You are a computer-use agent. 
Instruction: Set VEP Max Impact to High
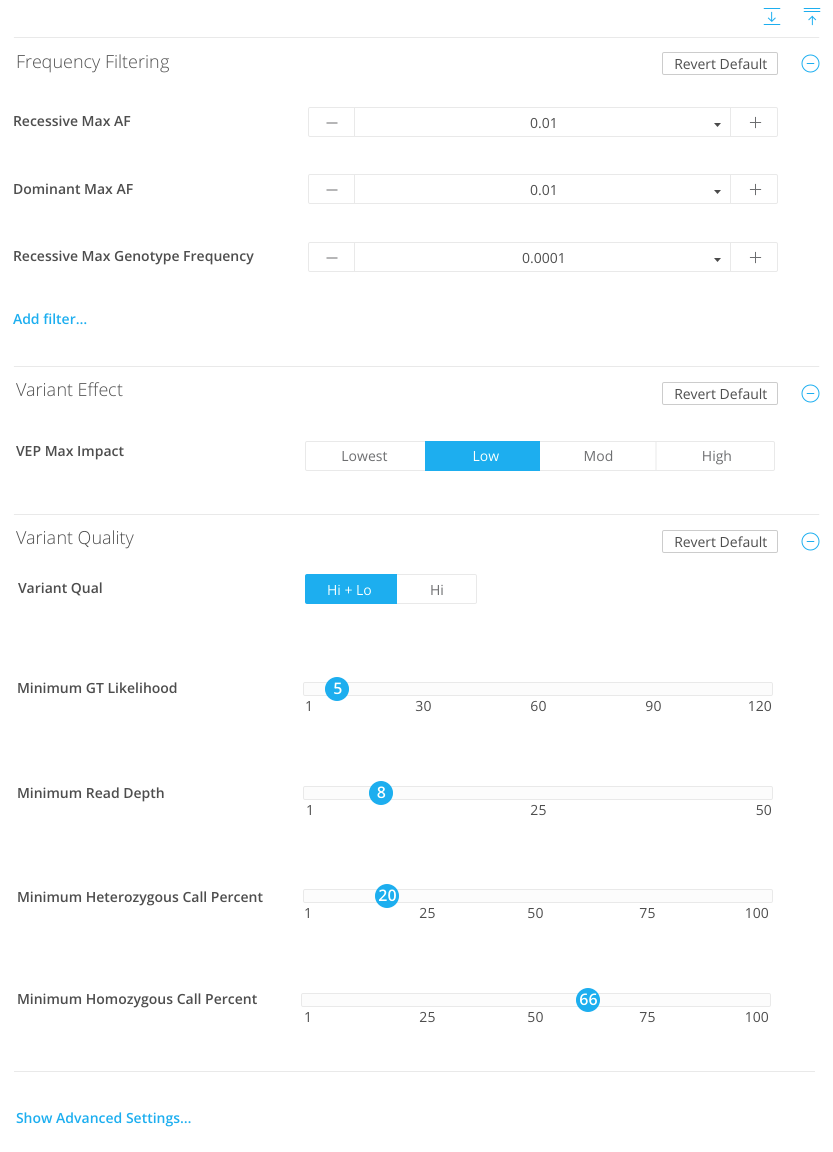click(716, 456)
